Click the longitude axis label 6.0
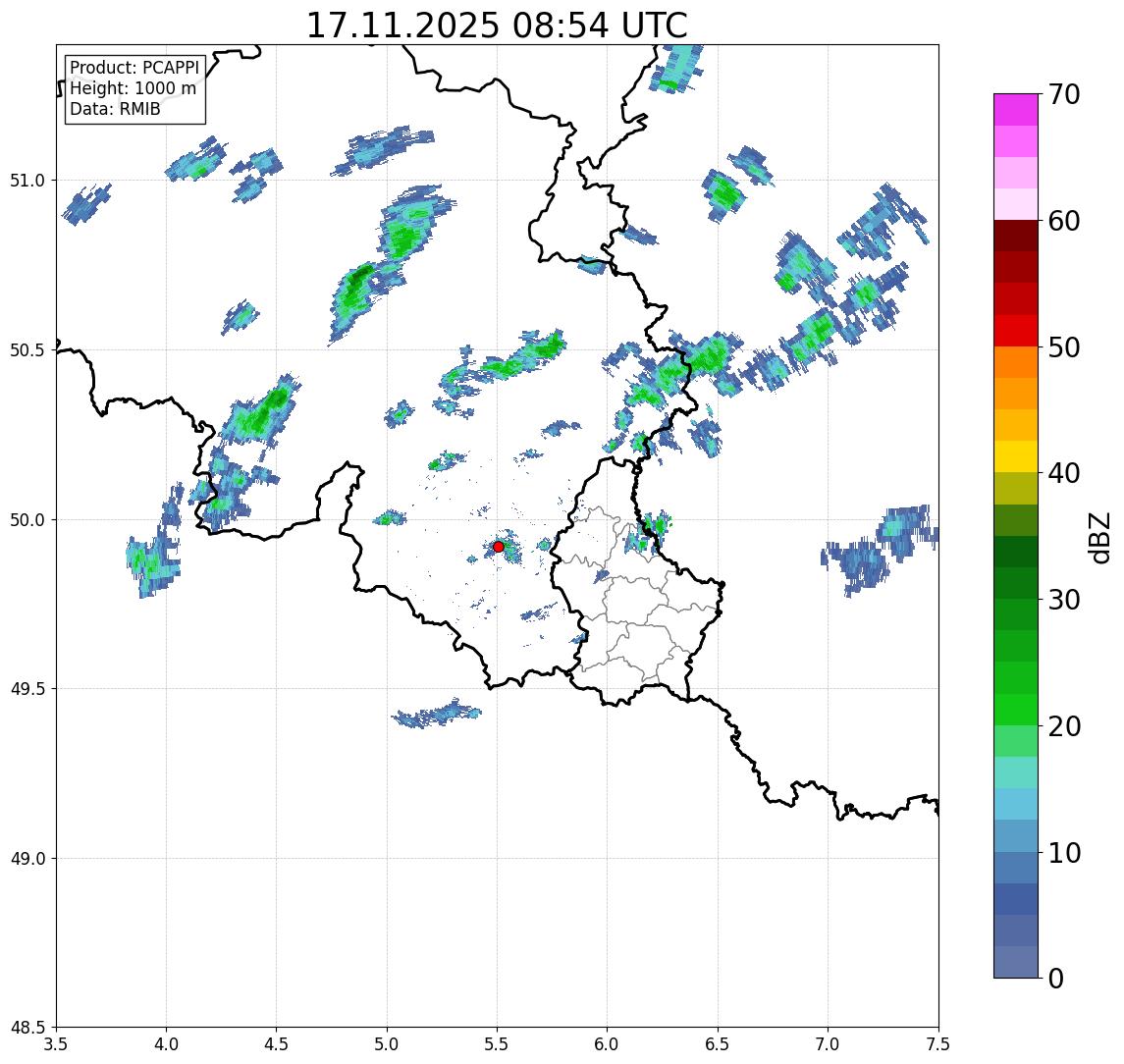This screenshot has height=1064, width=1124. point(608,1044)
